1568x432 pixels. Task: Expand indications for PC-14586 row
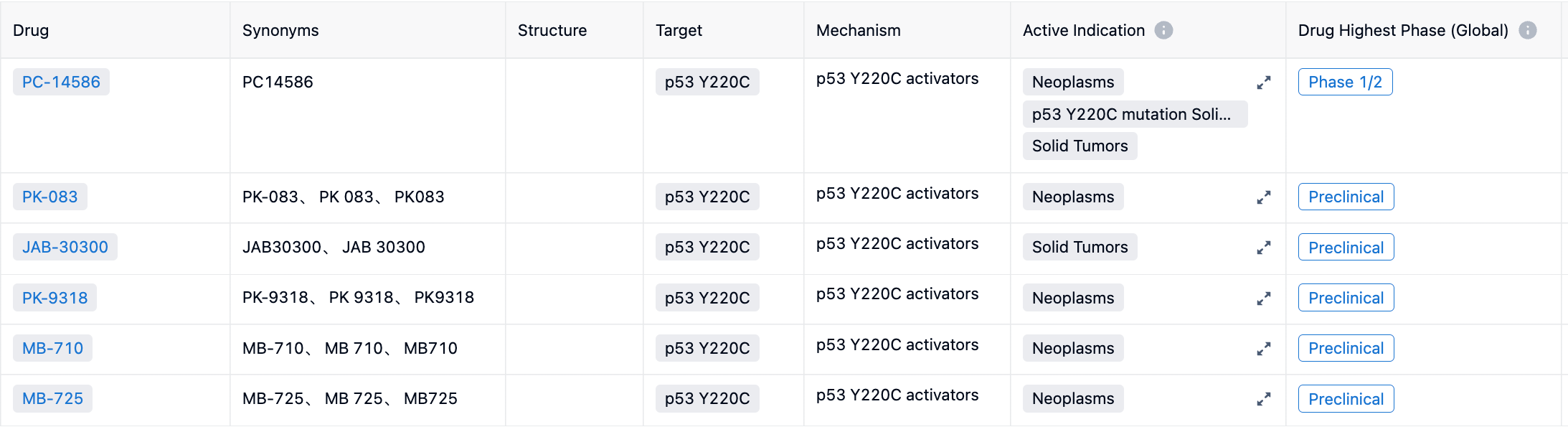point(1264,83)
